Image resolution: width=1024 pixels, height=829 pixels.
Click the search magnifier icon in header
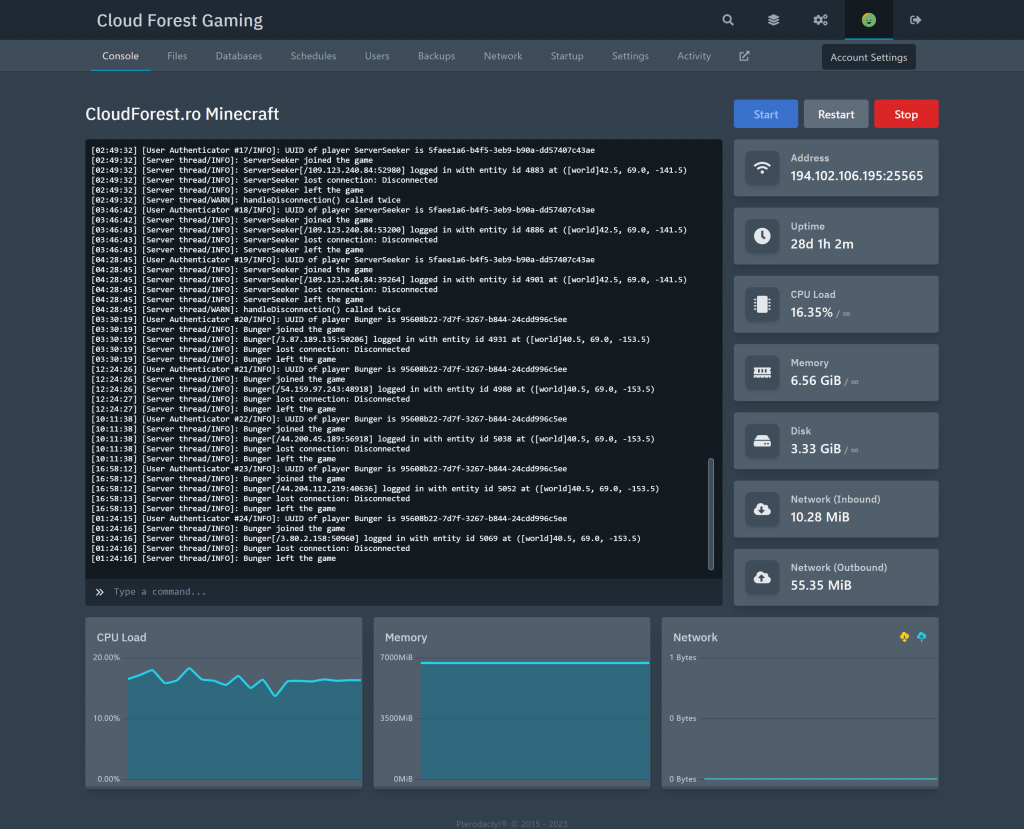pyautogui.click(x=728, y=20)
